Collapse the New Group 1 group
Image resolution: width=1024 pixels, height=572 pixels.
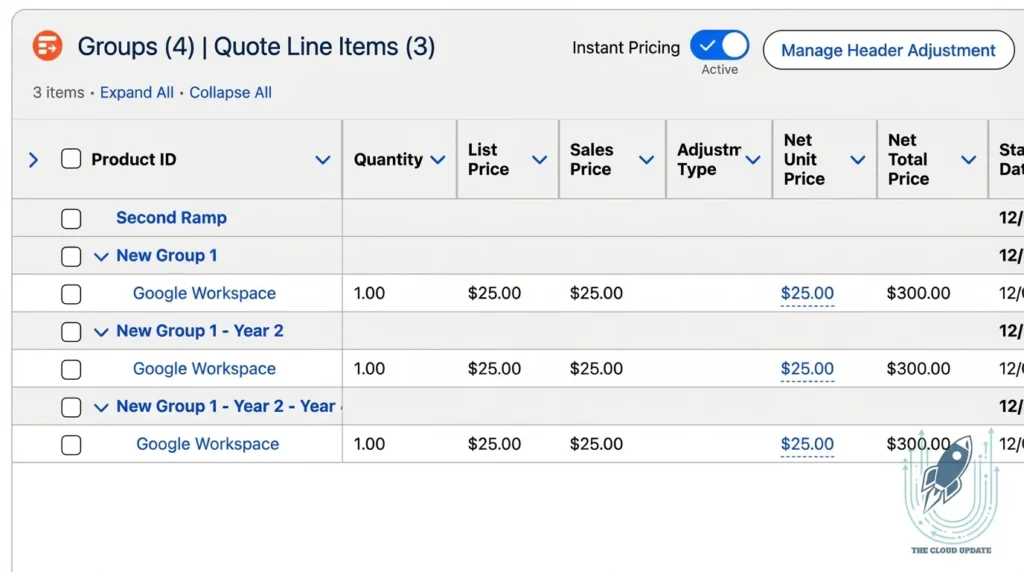[x=101, y=257]
